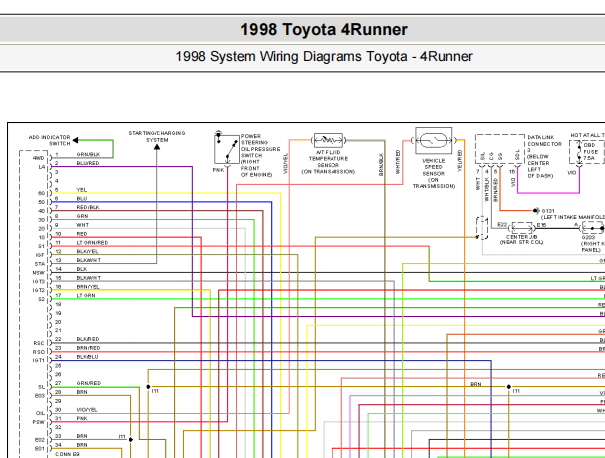
Task: Click the G131 ground point symbol
Action: [x=536, y=211]
